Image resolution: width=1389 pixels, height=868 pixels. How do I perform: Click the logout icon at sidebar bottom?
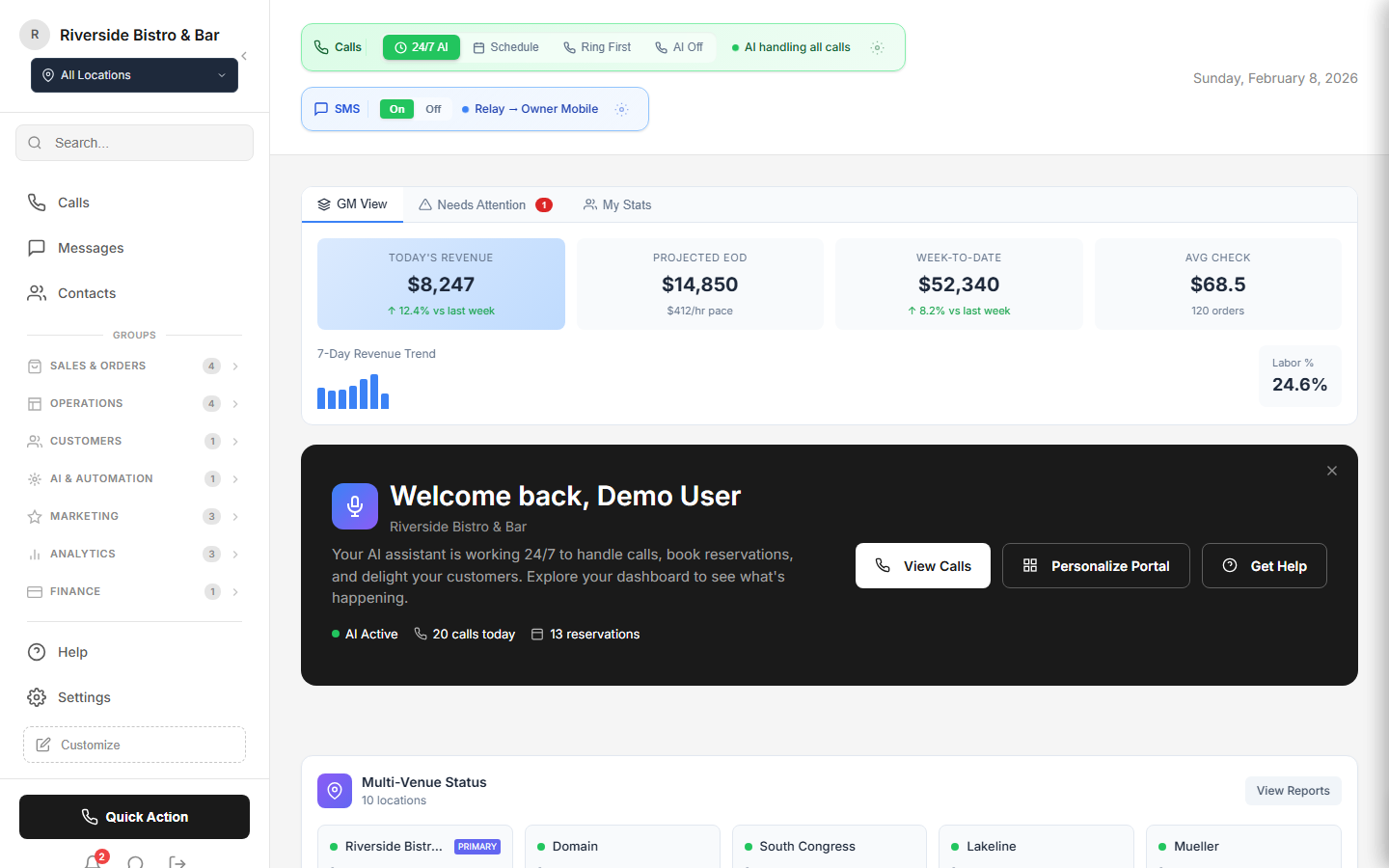177,861
